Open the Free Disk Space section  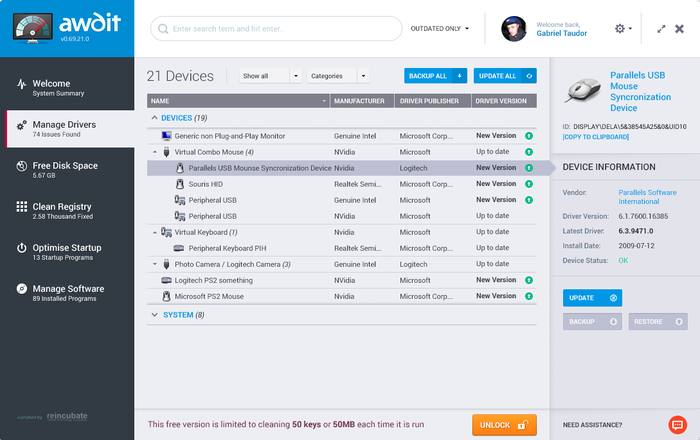tap(67, 170)
